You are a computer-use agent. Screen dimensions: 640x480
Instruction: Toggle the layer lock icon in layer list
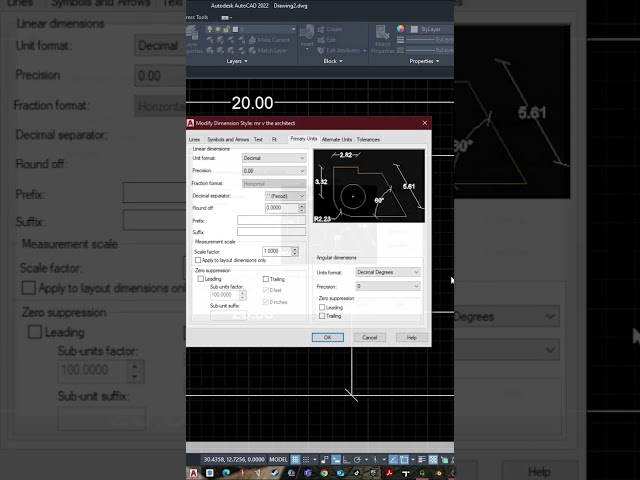tap(226, 29)
